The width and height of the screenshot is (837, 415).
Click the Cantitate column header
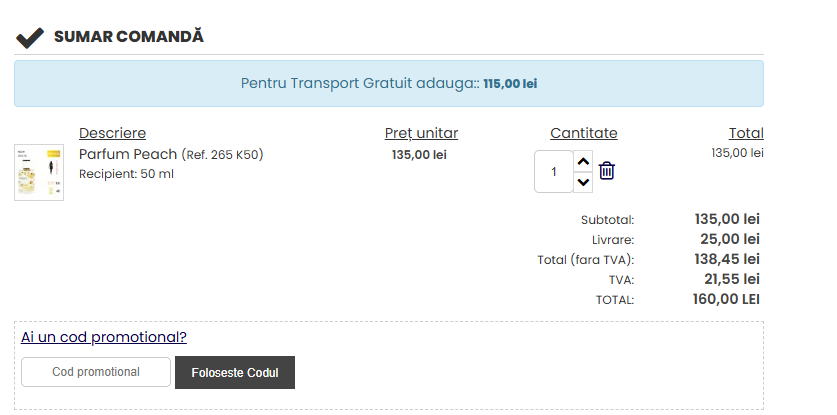[x=583, y=133]
